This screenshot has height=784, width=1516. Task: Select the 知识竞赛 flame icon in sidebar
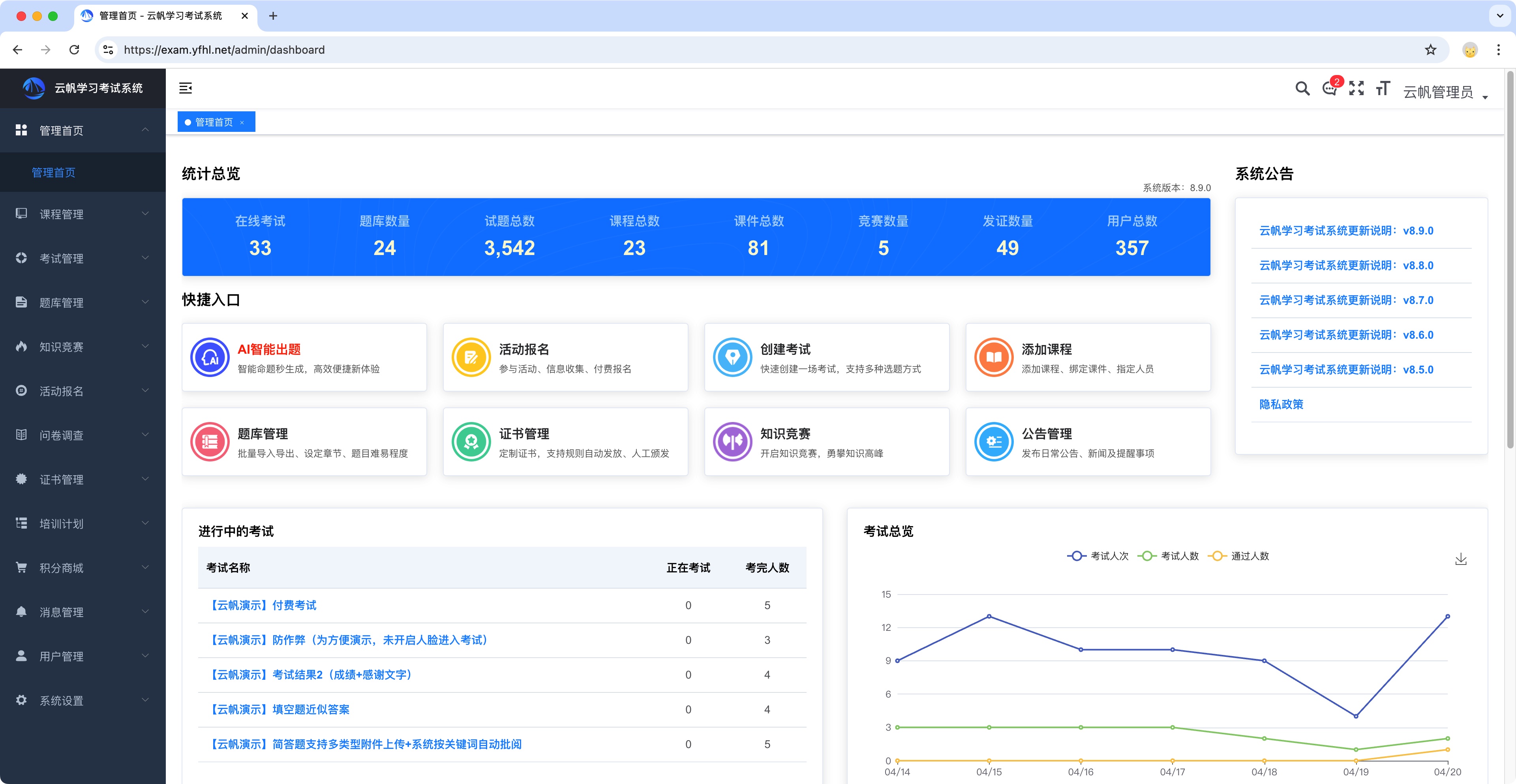point(21,346)
